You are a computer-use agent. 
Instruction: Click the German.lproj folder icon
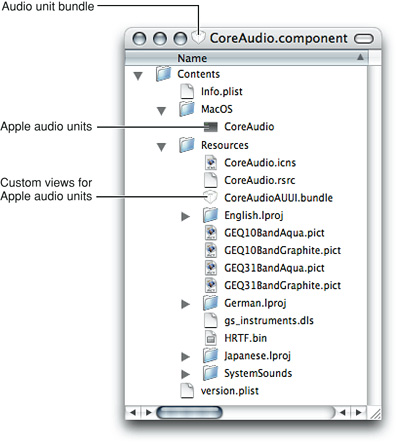210,303
